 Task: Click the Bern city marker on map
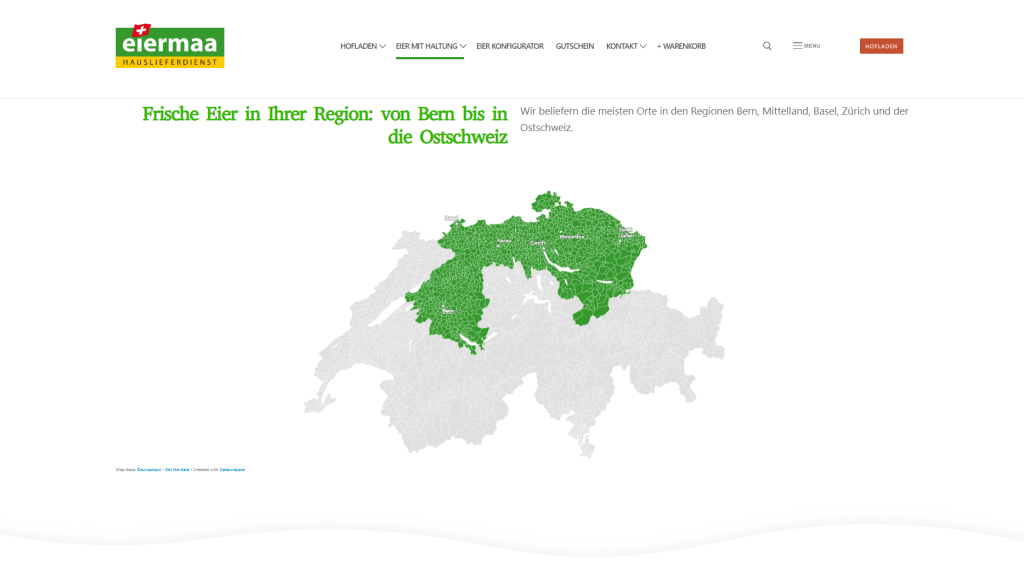(x=442, y=307)
